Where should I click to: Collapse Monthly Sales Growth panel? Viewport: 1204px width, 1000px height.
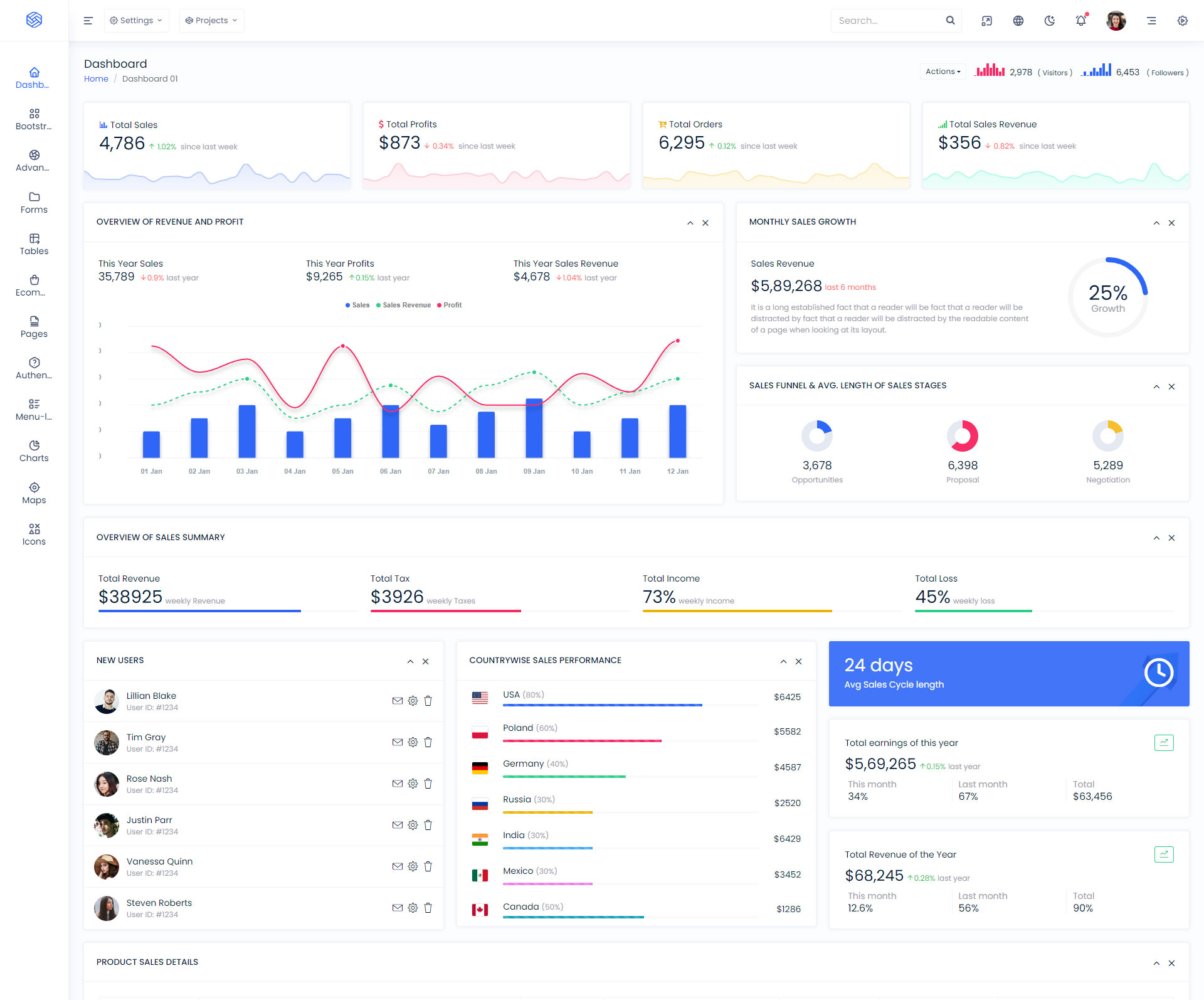point(1156,223)
